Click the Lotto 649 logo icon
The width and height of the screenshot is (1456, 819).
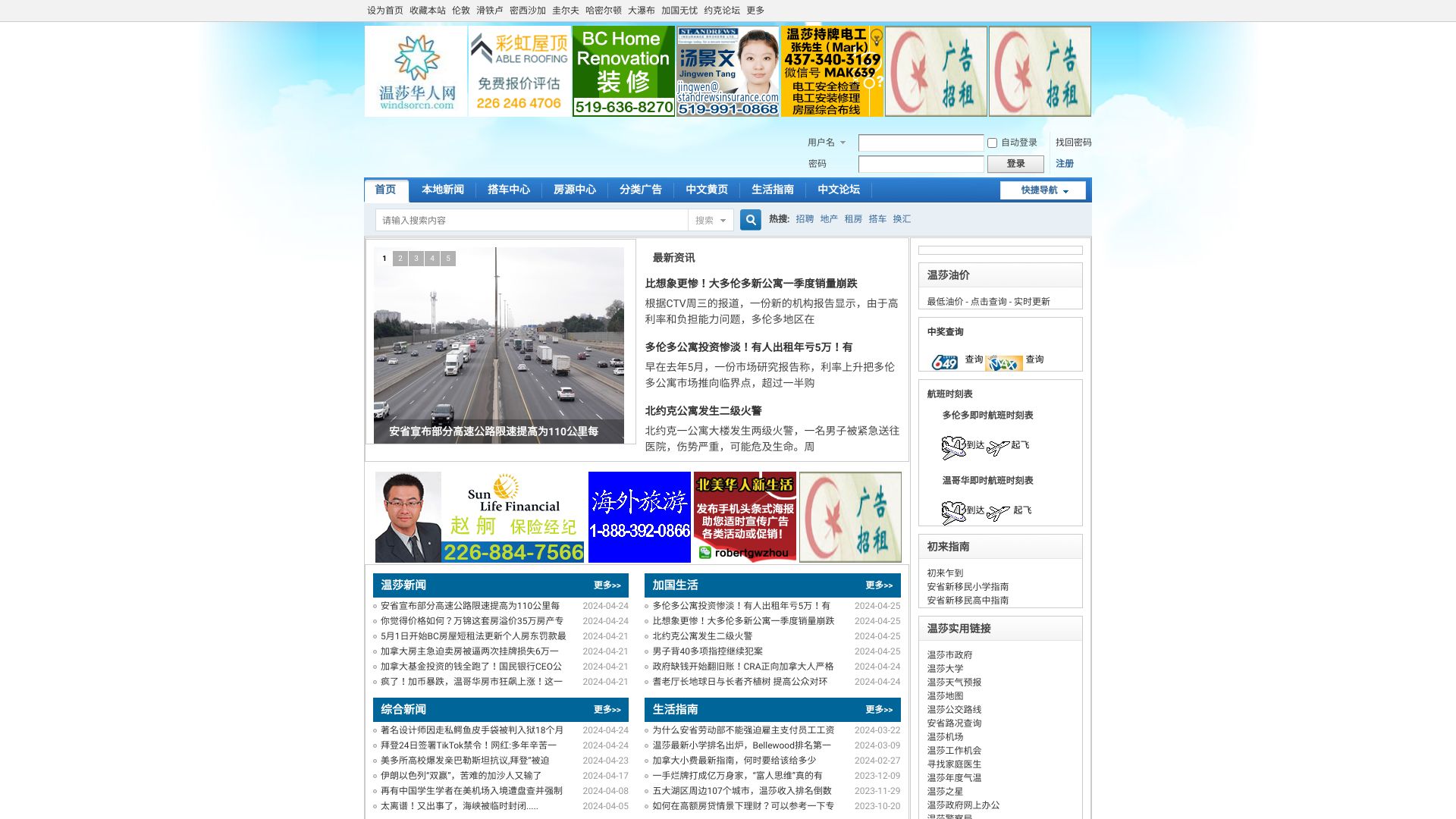(x=944, y=362)
